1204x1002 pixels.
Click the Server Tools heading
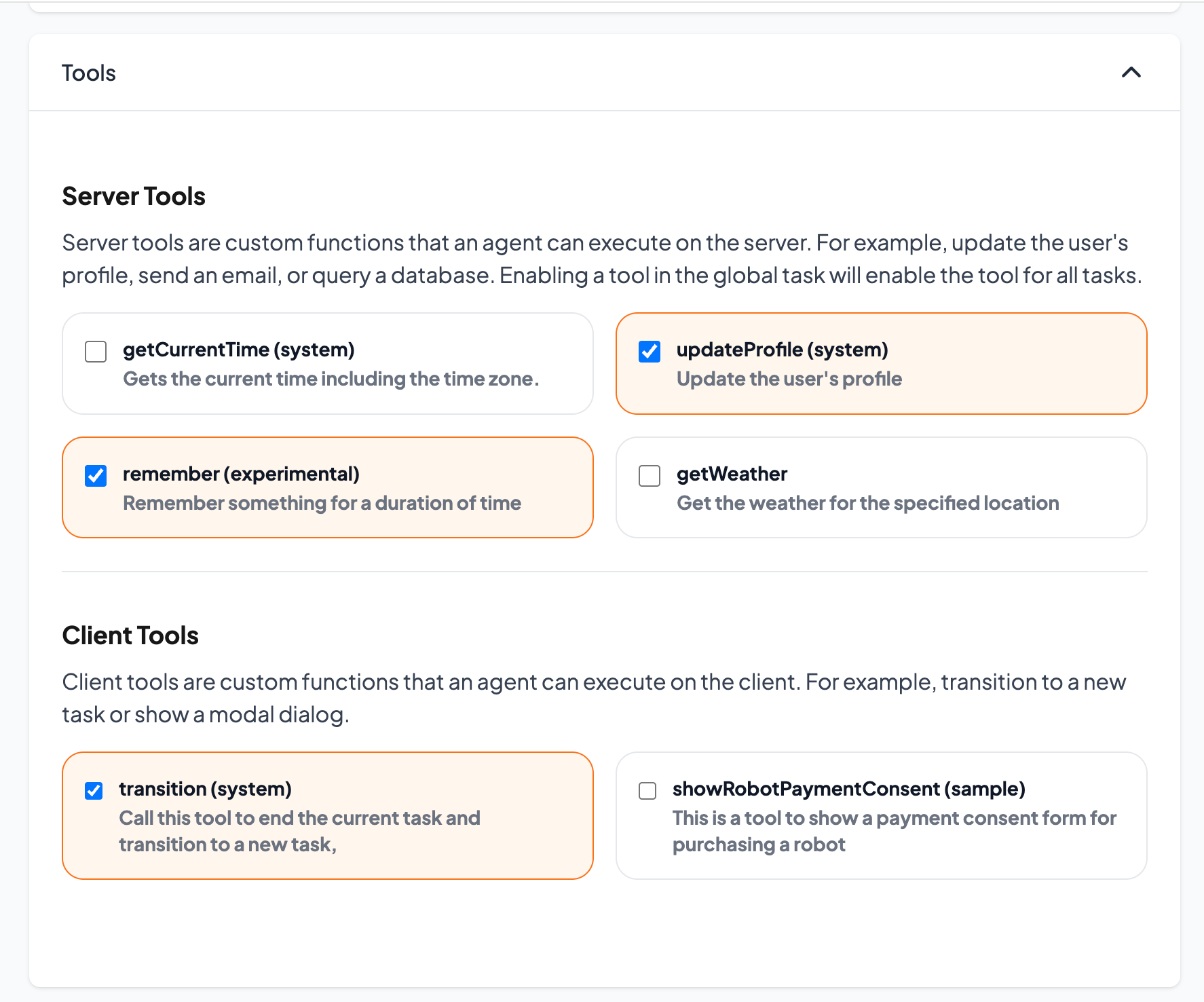point(134,196)
